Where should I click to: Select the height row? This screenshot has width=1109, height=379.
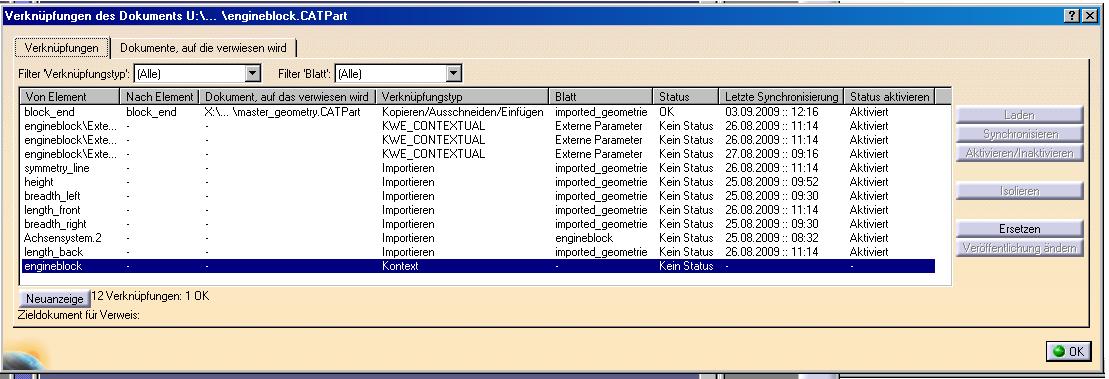(x=477, y=182)
